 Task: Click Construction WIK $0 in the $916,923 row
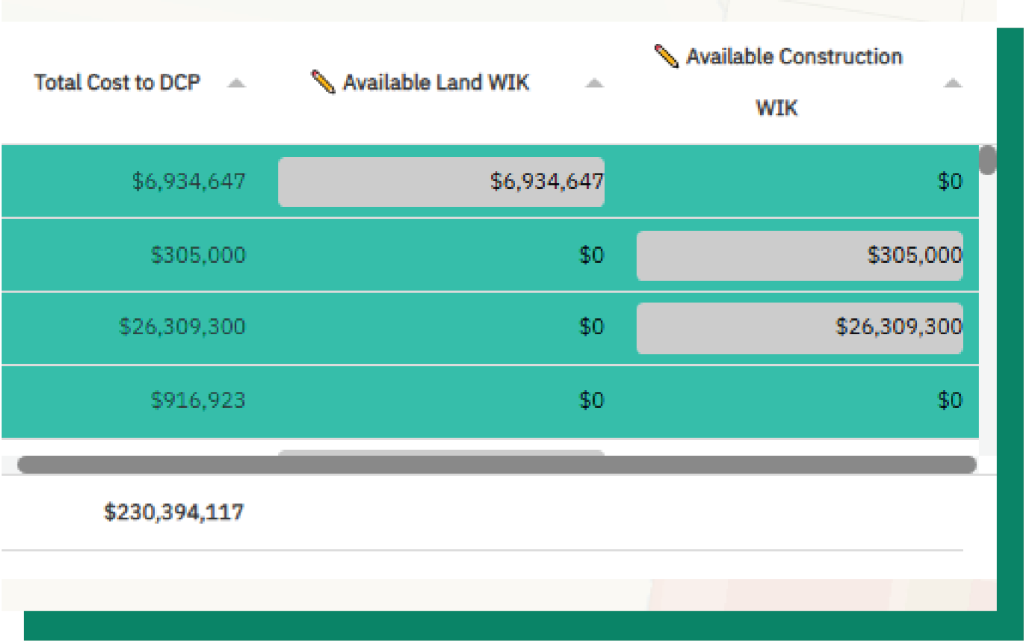click(949, 401)
